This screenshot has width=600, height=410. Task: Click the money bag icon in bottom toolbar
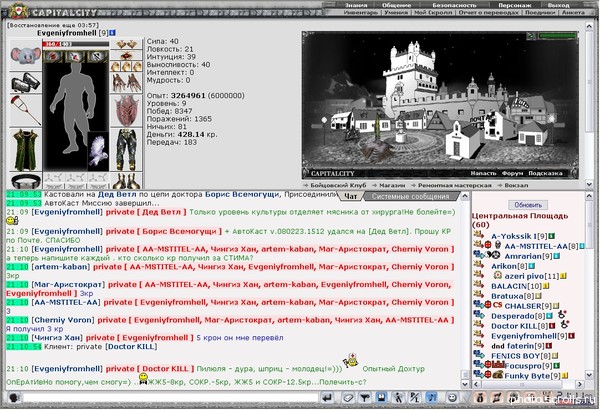(x=479, y=398)
